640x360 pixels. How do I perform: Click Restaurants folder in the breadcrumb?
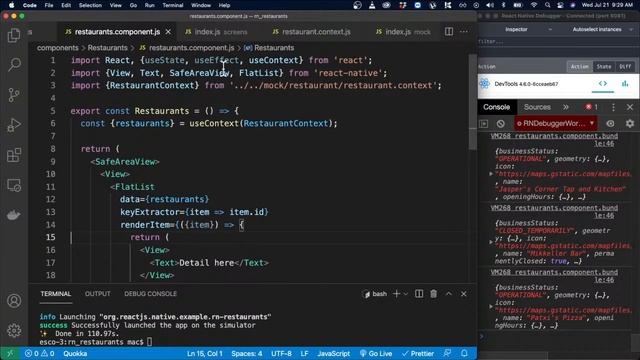tap(107, 48)
